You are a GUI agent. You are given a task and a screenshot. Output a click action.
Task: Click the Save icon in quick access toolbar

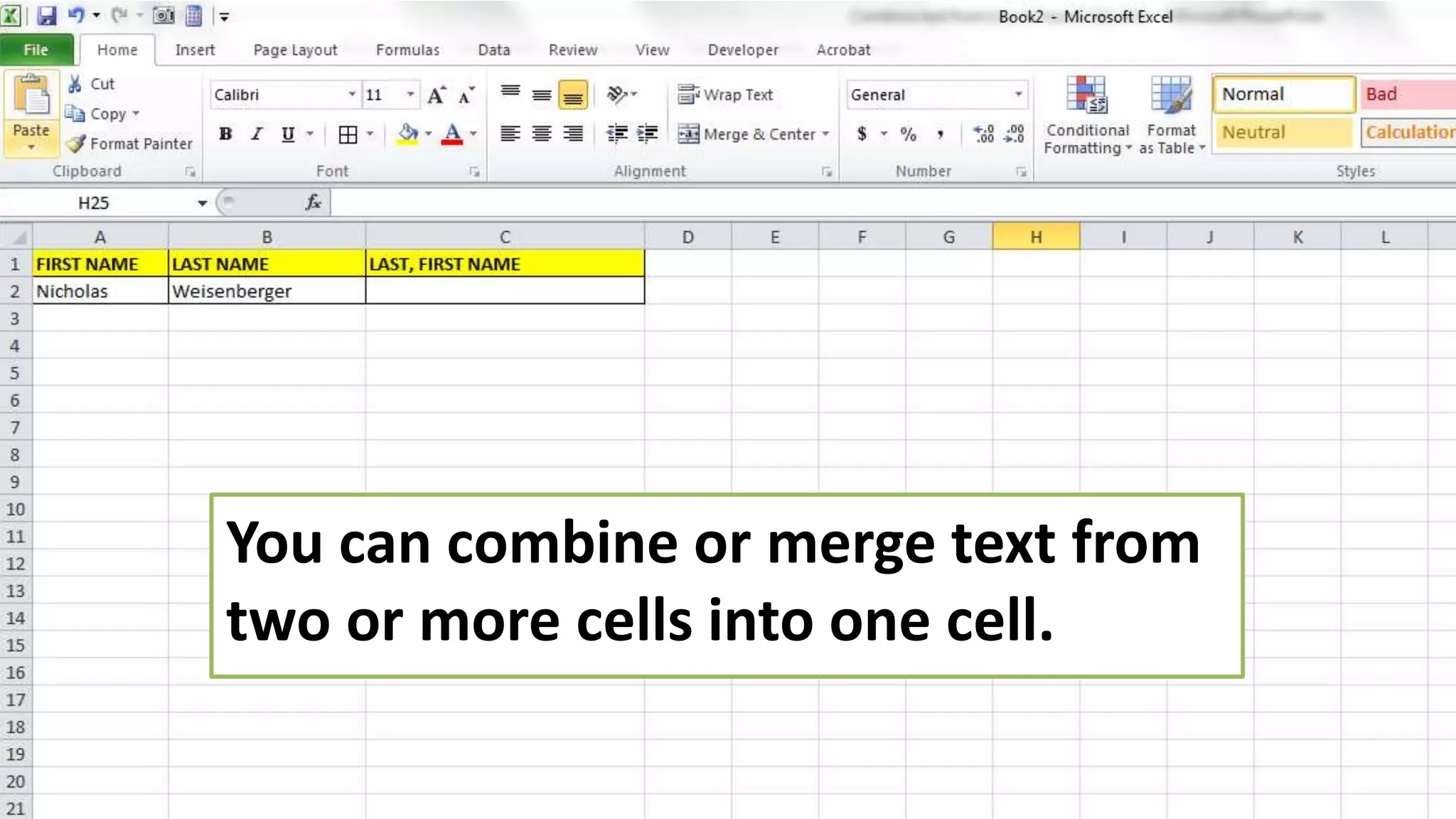[x=47, y=16]
